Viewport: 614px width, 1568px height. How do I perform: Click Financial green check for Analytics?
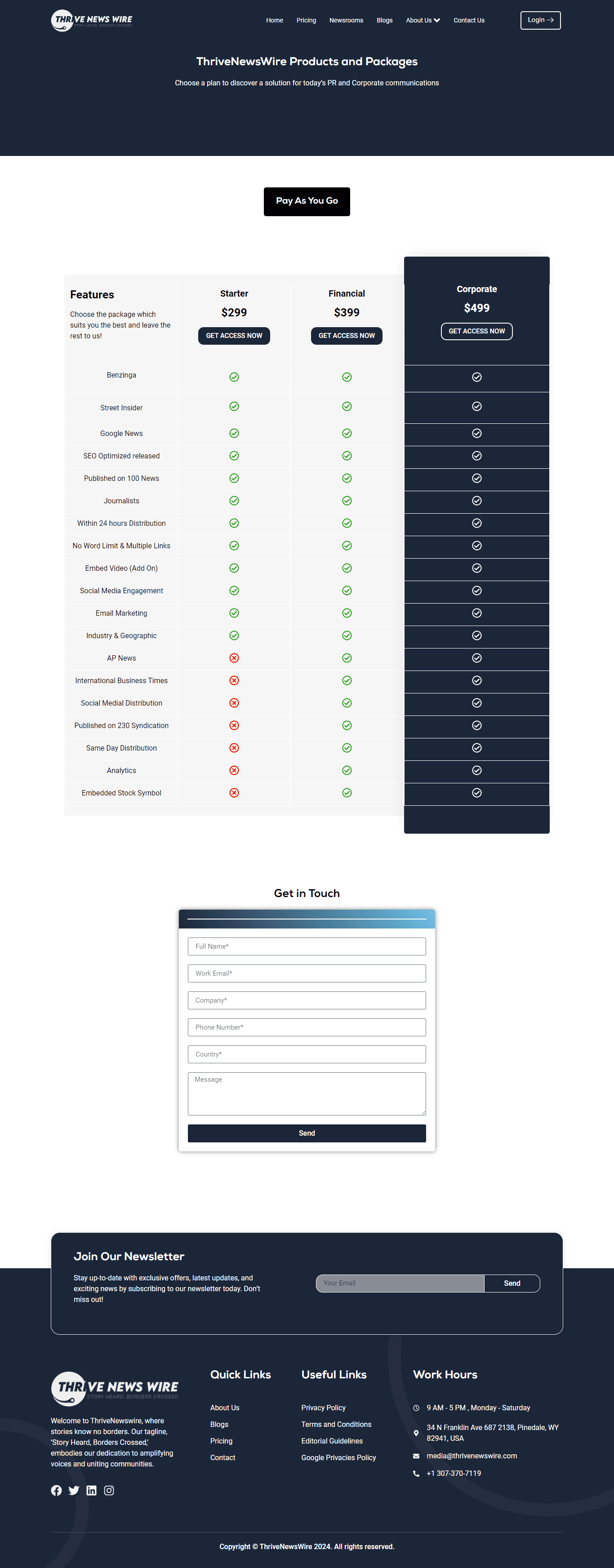(347, 770)
